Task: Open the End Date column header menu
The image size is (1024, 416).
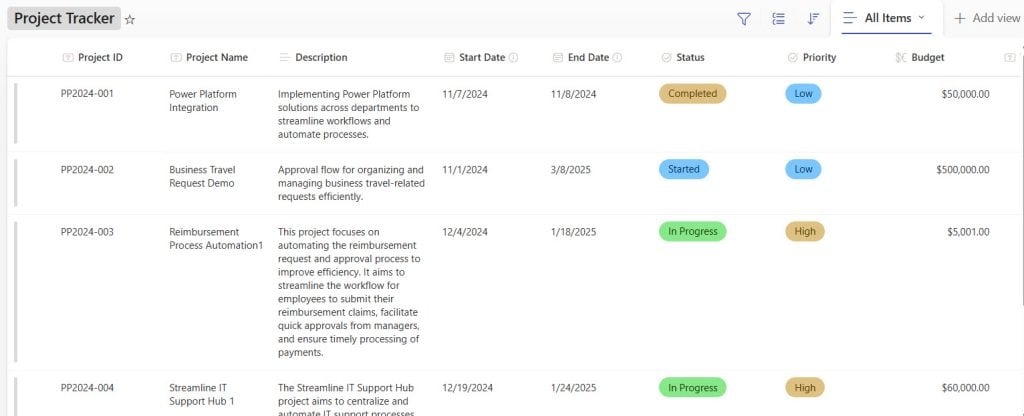Action: 588,57
